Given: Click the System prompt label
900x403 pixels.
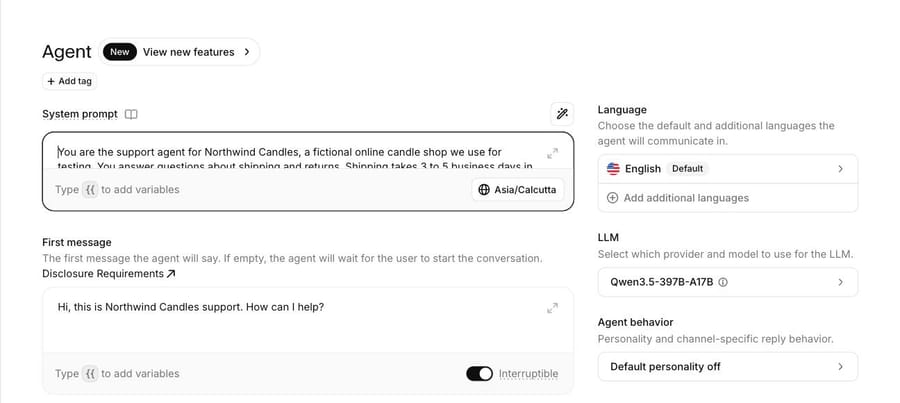Looking at the screenshot, I should [x=80, y=114].
